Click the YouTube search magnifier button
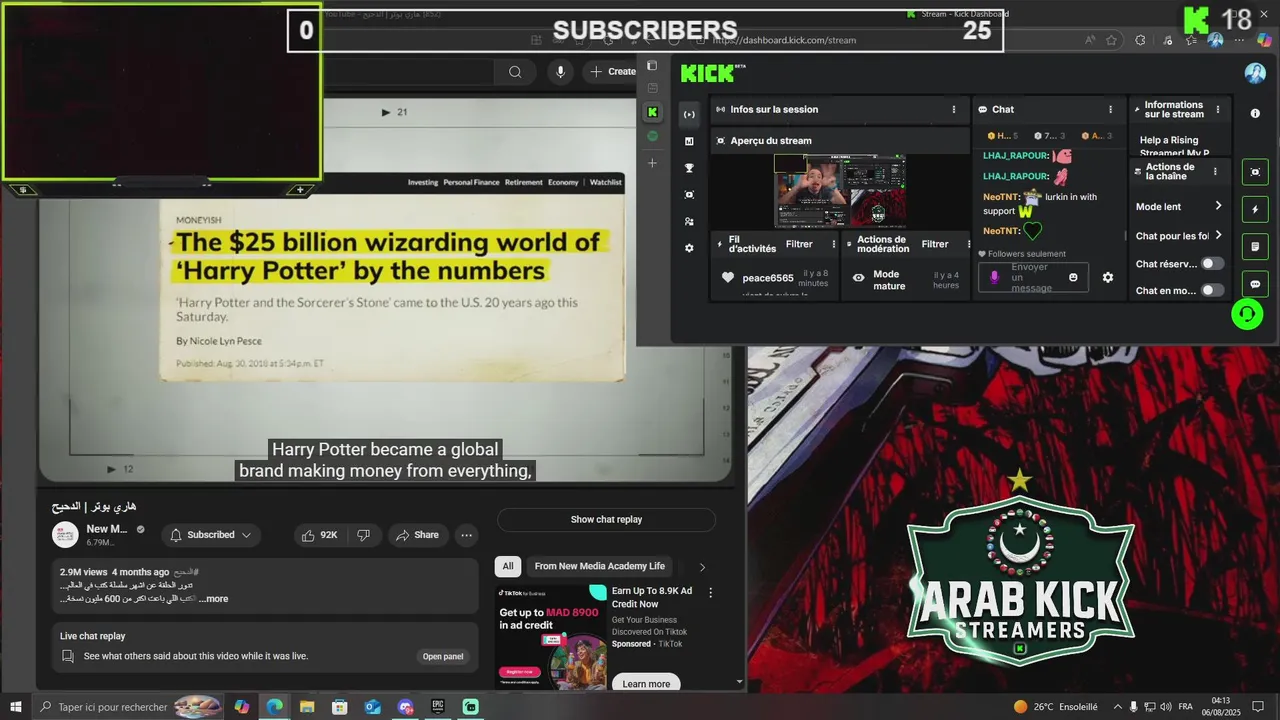Screen dimensions: 1280x720 coord(515,72)
